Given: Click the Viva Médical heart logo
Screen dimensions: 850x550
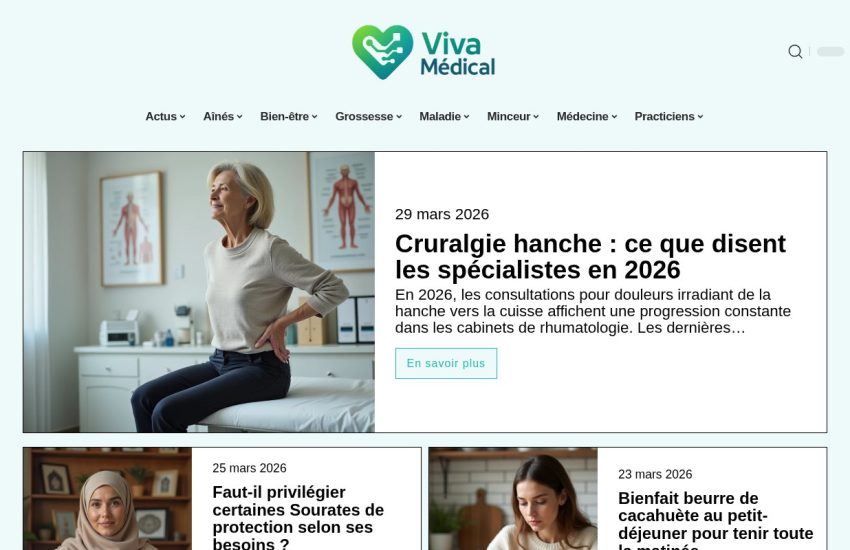Looking at the screenshot, I should coord(382,52).
